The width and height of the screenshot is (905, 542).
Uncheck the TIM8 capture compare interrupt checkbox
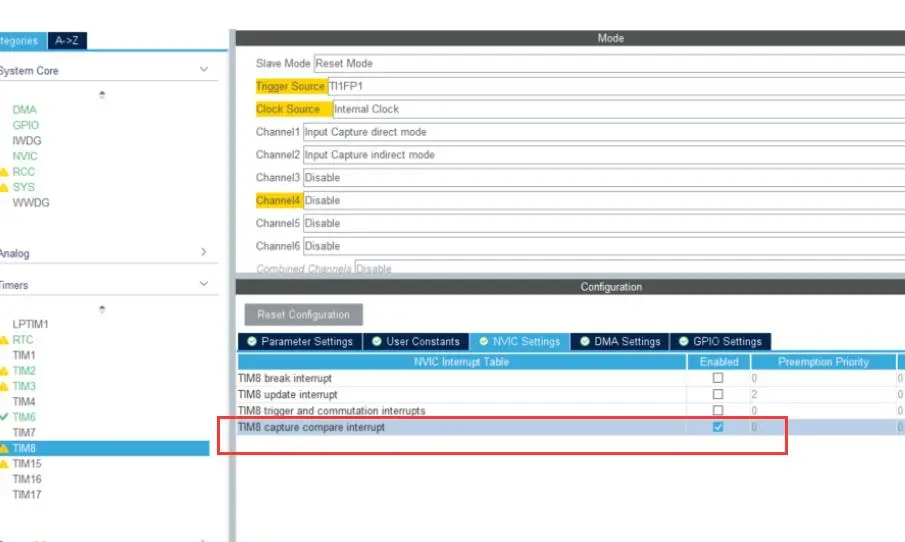tap(717, 427)
